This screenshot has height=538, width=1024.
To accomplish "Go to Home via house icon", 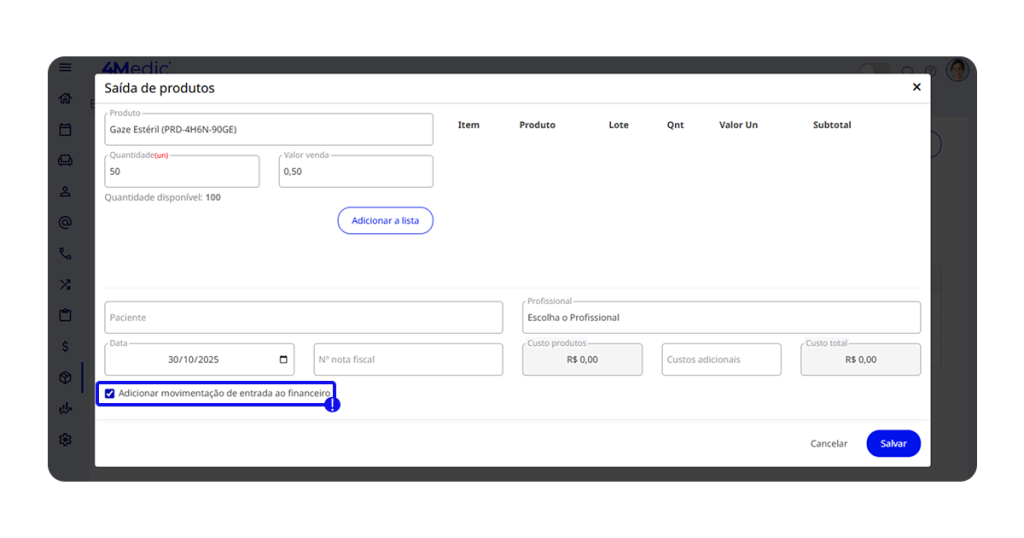I will click(x=65, y=98).
